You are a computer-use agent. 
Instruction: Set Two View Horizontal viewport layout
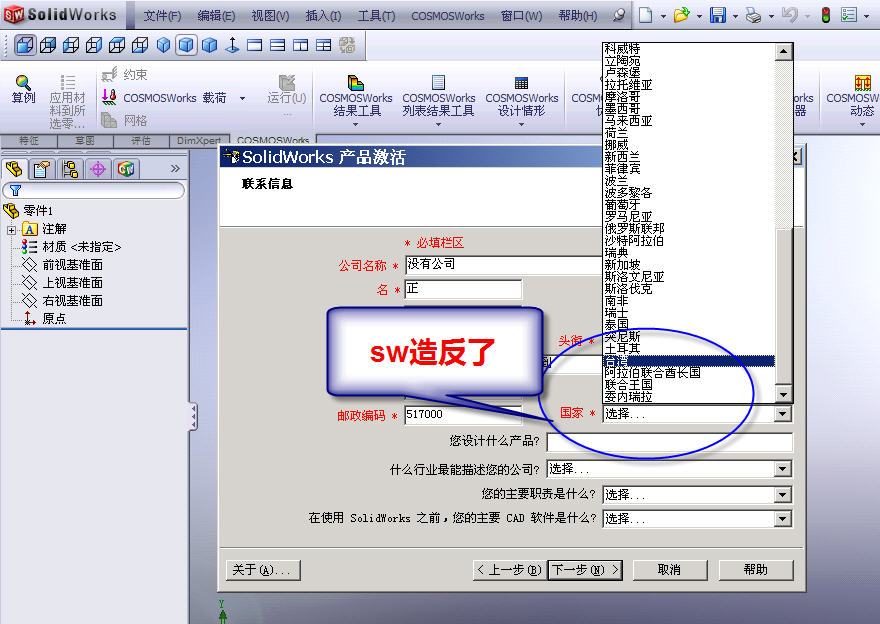point(277,45)
